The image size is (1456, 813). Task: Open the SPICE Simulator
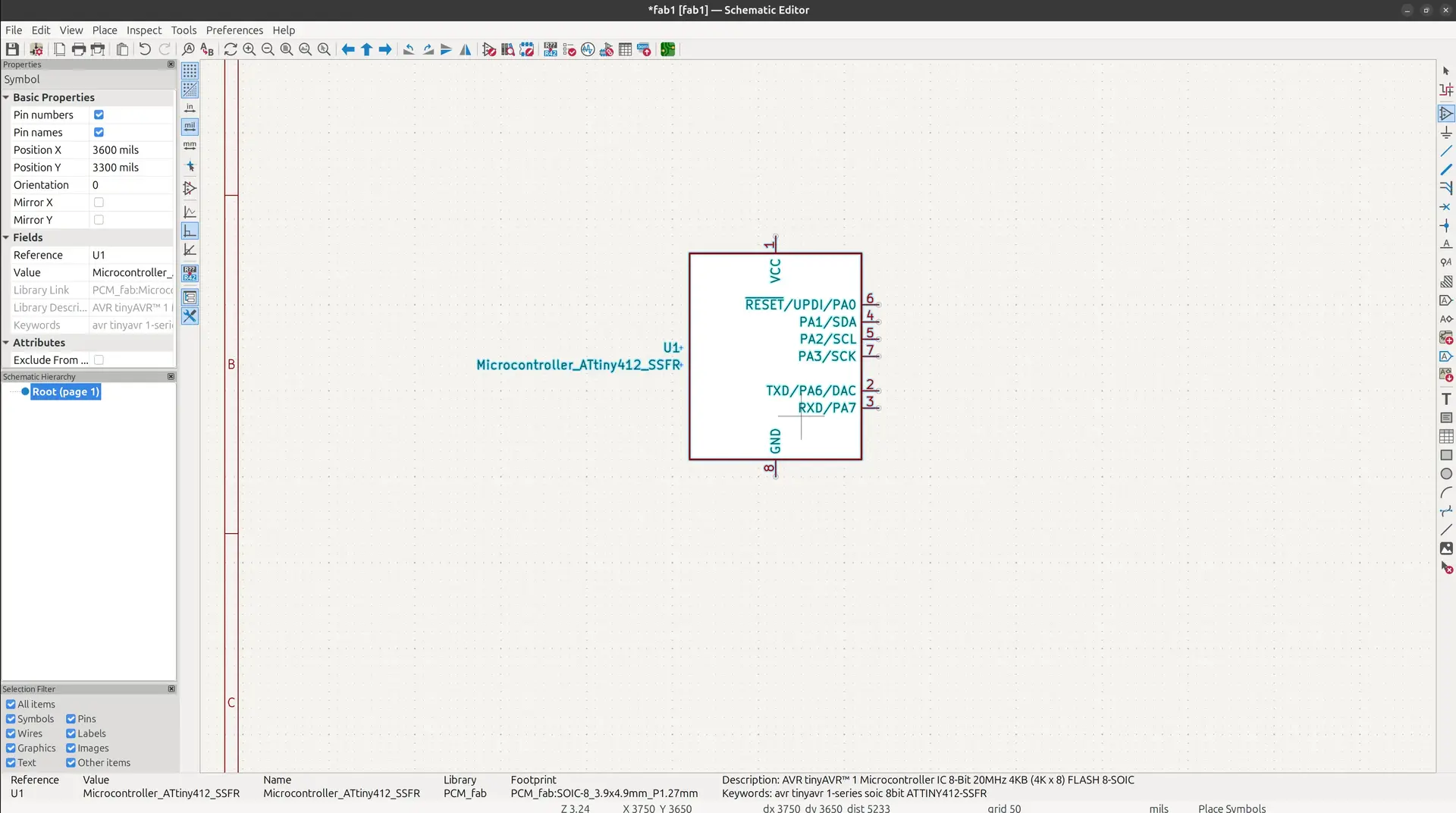[588, 49]
